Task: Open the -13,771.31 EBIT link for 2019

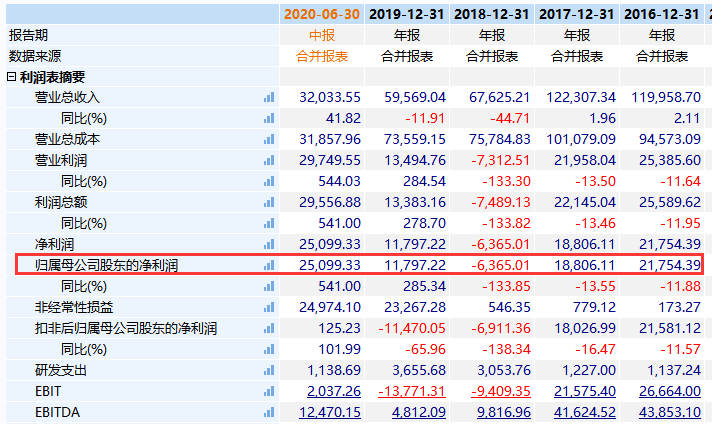Action: [411, 391]
